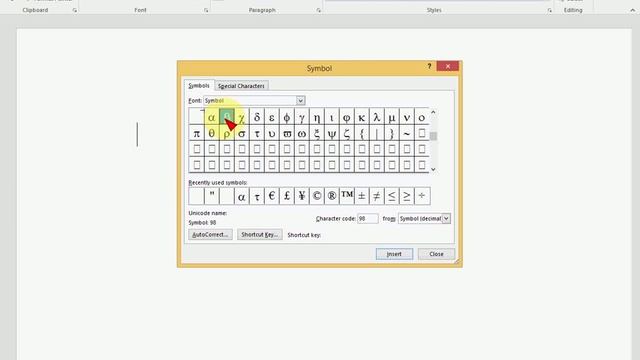640x360 pixels.
Task: Select the copyright sign from recently used symbols
Action: (317, 196)
